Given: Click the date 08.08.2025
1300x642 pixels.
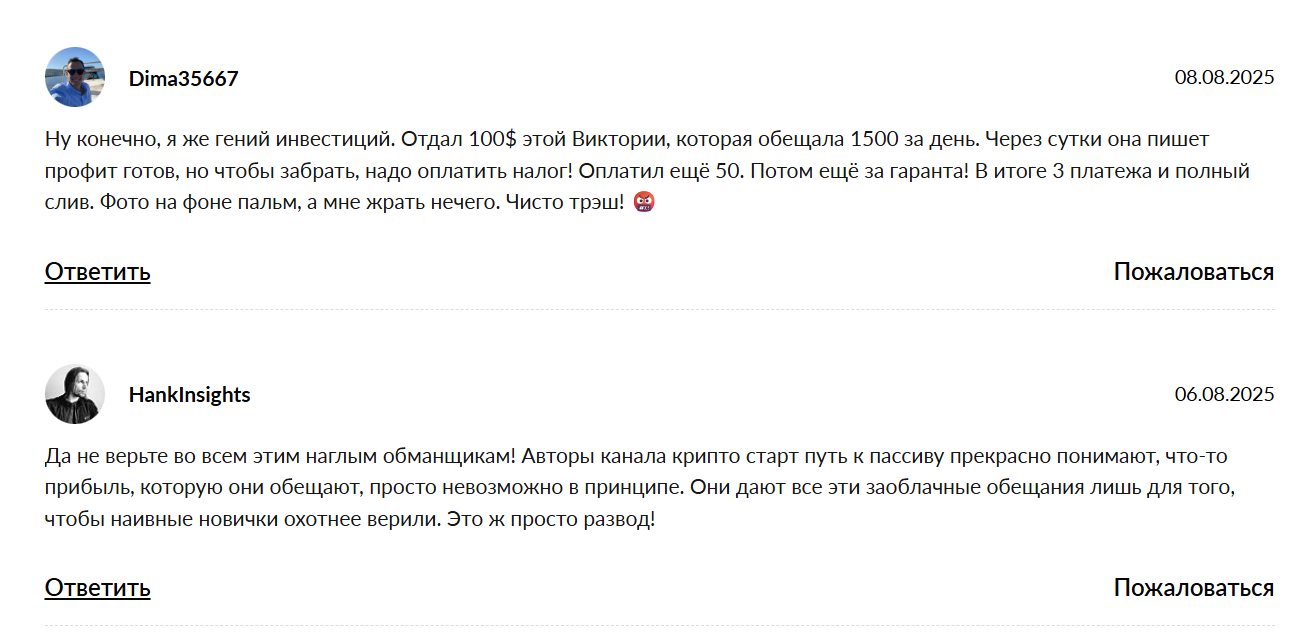Looking at the screenshot, I should coord(1224,78).
